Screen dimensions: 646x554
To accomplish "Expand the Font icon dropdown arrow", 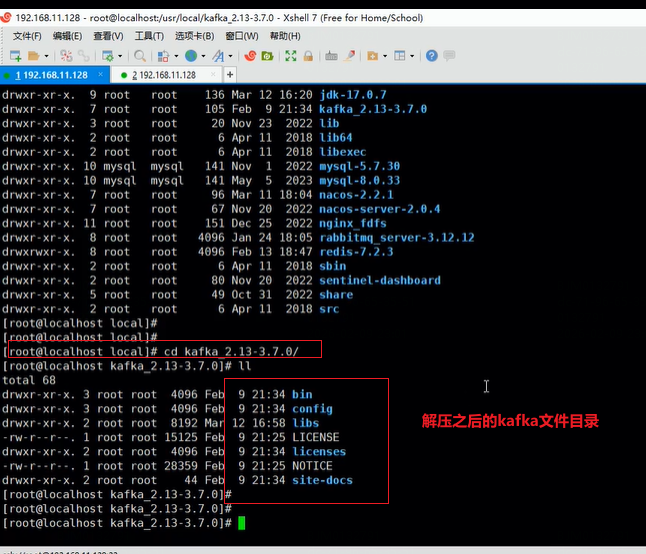I will [x=230, y=56].
